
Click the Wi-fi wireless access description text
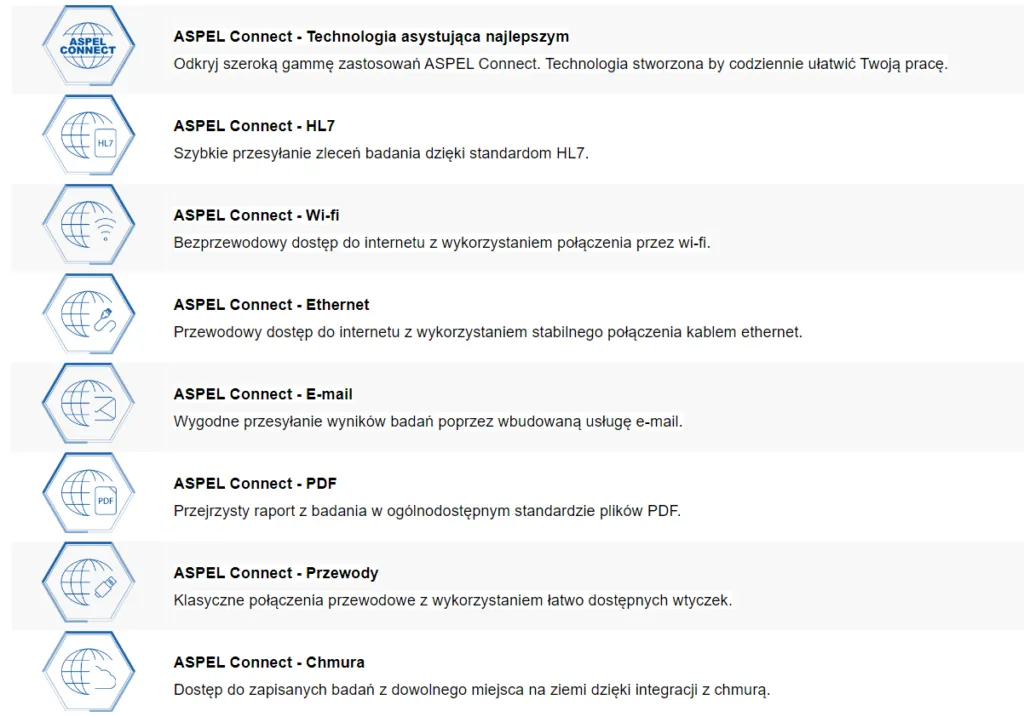click(441, 243)
